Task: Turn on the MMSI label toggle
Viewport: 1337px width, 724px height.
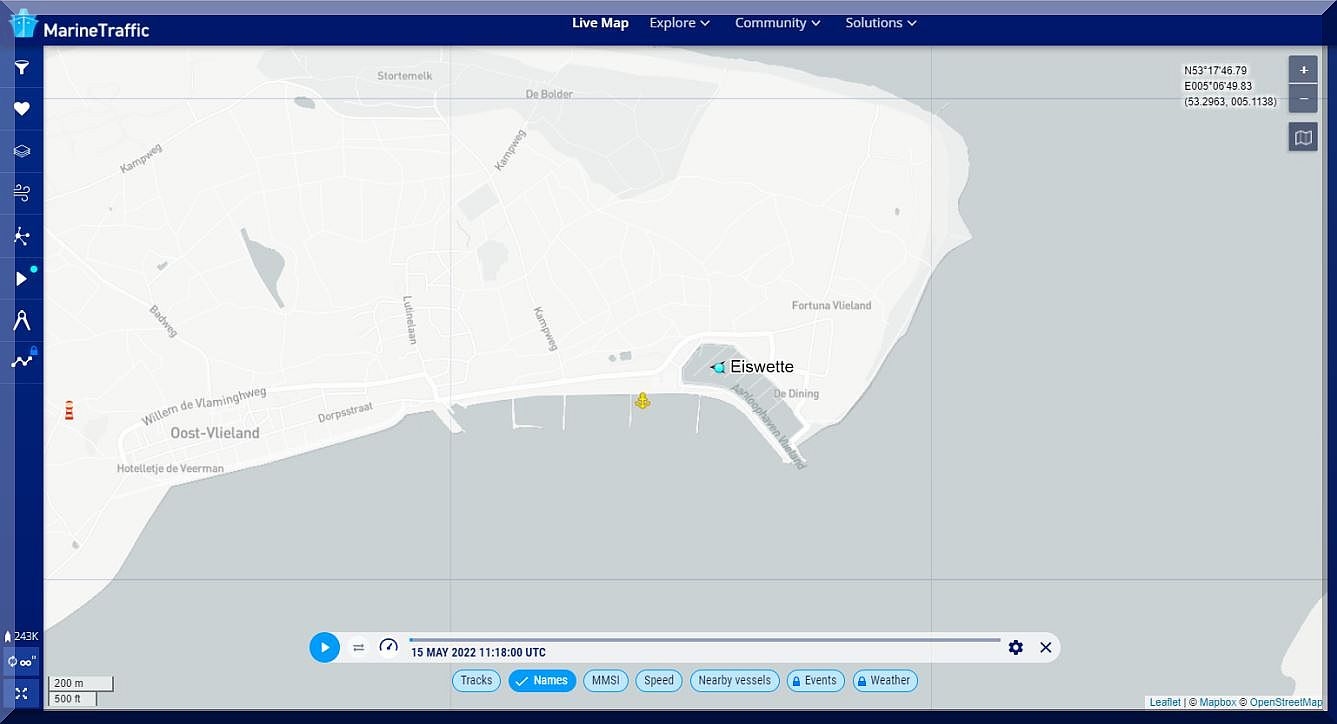Action: coord(605,681)
